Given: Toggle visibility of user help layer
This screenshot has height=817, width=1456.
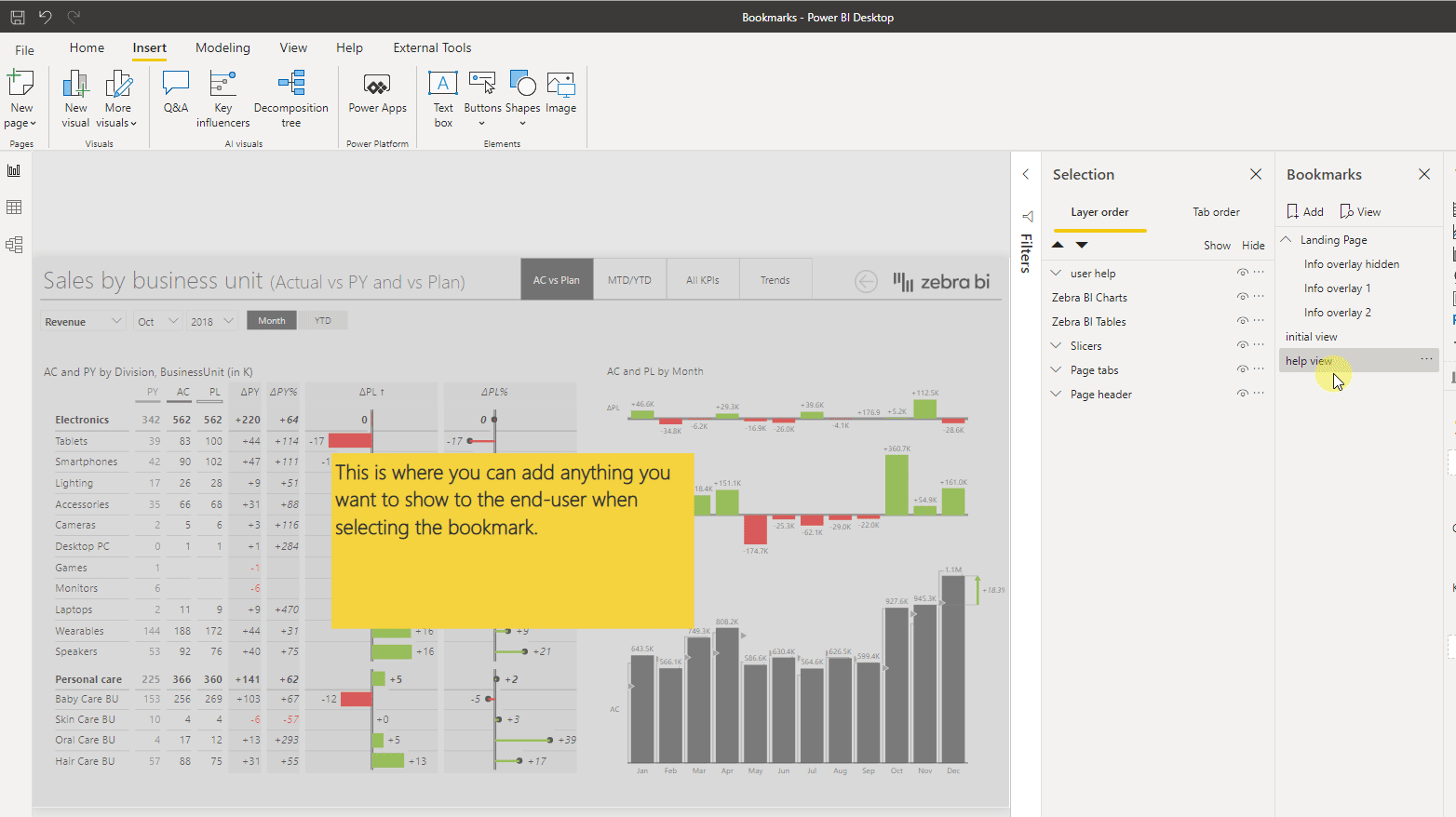Looking at the screenshot, I should coord(1242,273).
